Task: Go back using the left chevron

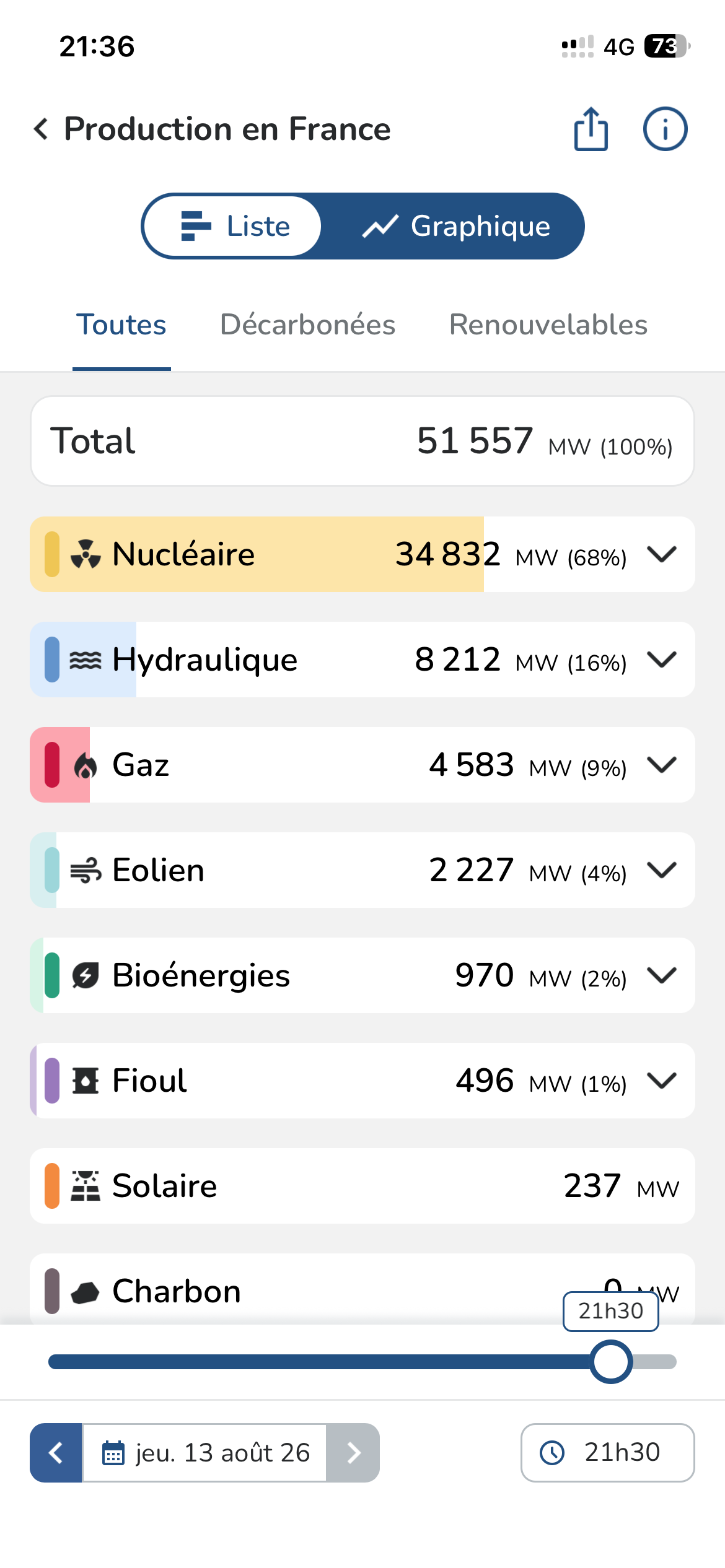Action: pyautogui.click(x=41, y=129)
